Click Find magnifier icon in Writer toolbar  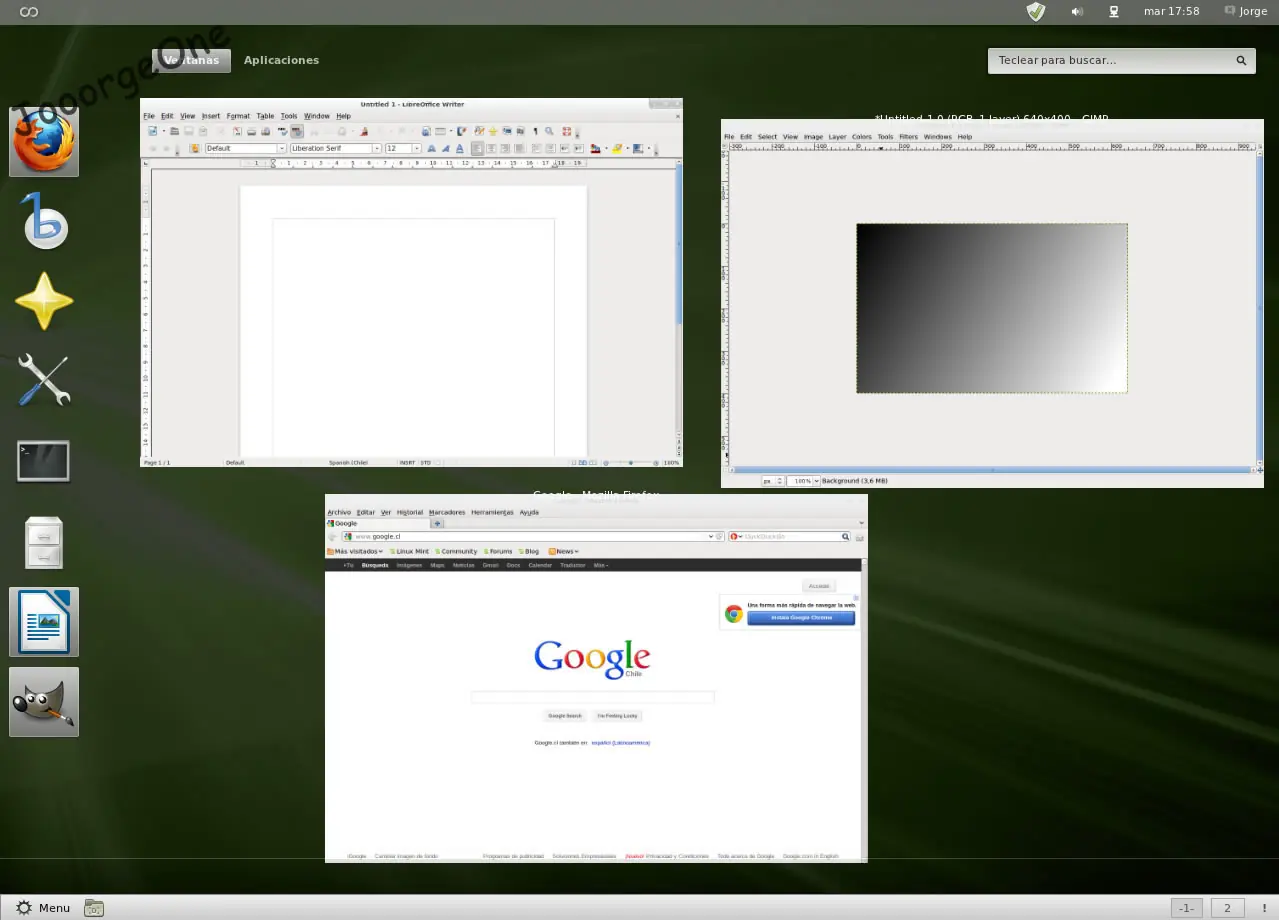pyautogui.click(x=549, y=131)
